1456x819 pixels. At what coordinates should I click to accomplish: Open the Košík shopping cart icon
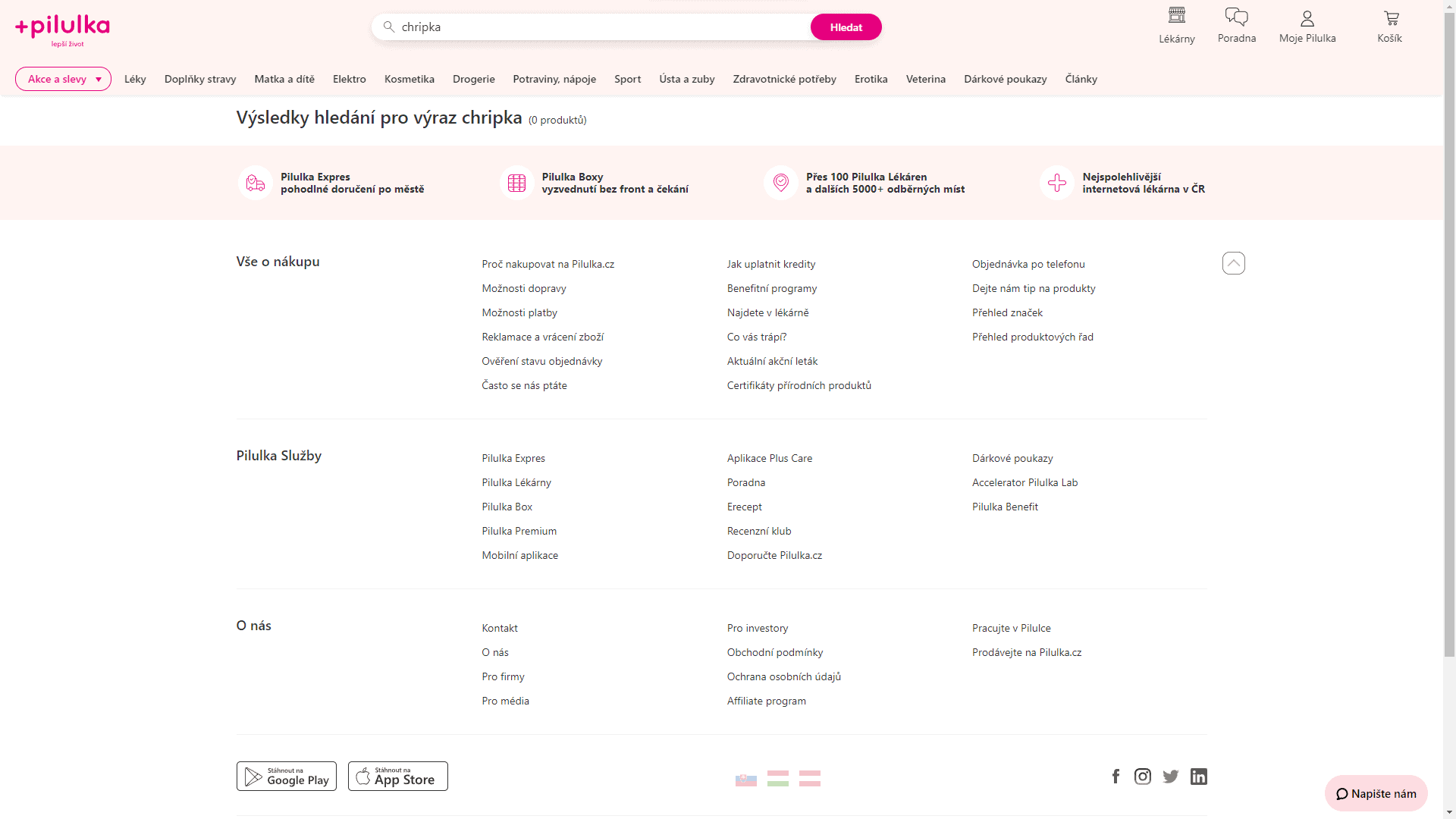[1390, 17]
